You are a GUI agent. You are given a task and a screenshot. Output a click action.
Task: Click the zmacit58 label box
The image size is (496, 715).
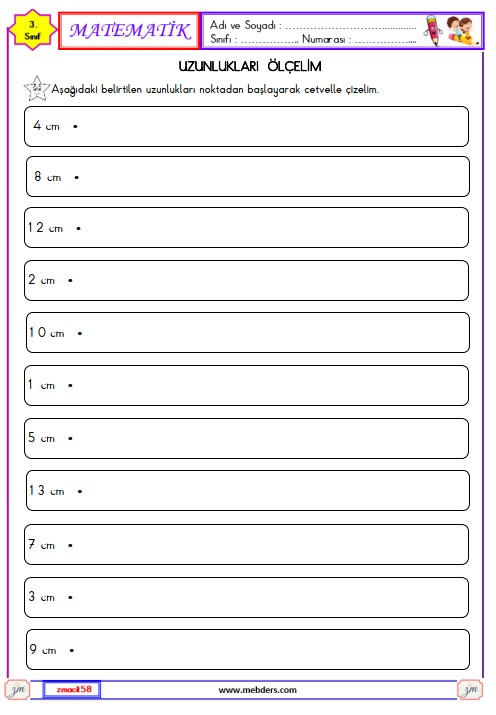[72, 689]
